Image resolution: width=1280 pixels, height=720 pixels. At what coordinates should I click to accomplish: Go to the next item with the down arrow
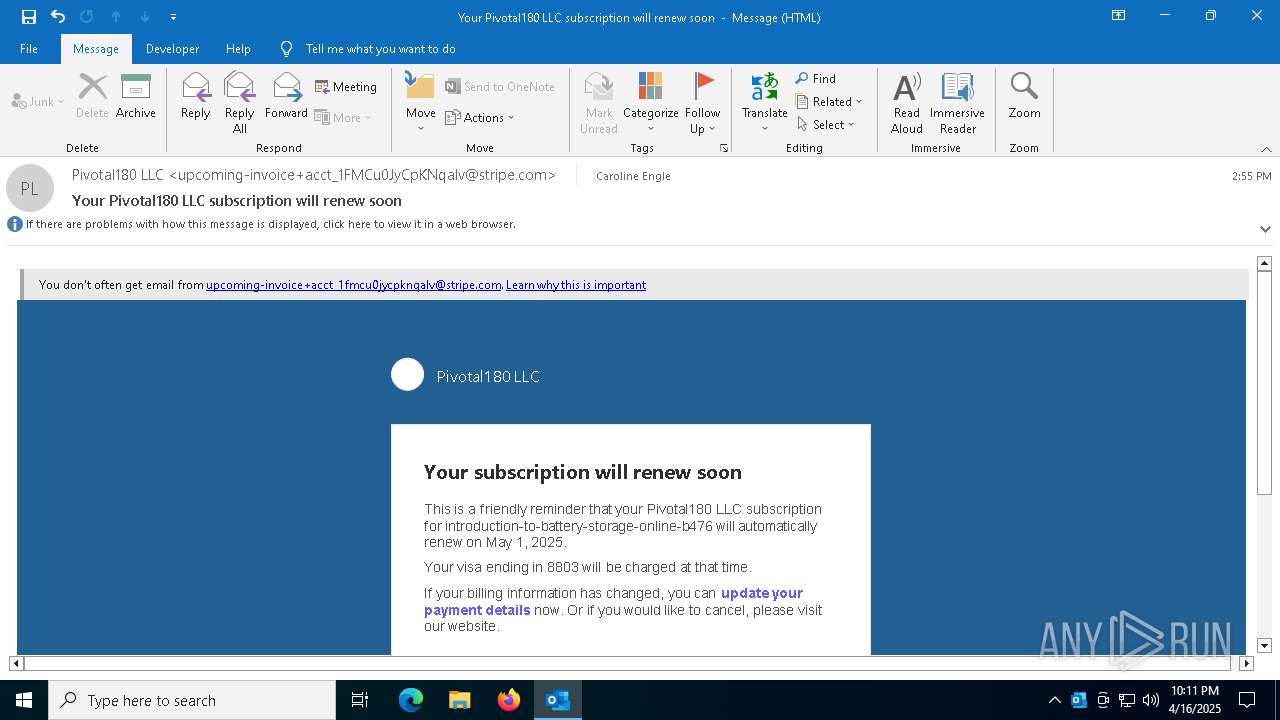tap(145, 17)
